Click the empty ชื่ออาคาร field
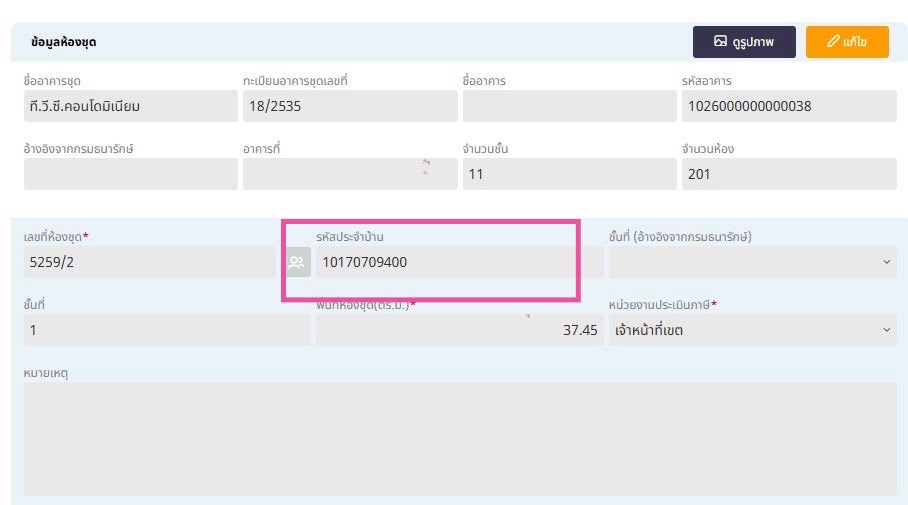The width and height of the screenshot is (908, 505). tap(569, 106)
